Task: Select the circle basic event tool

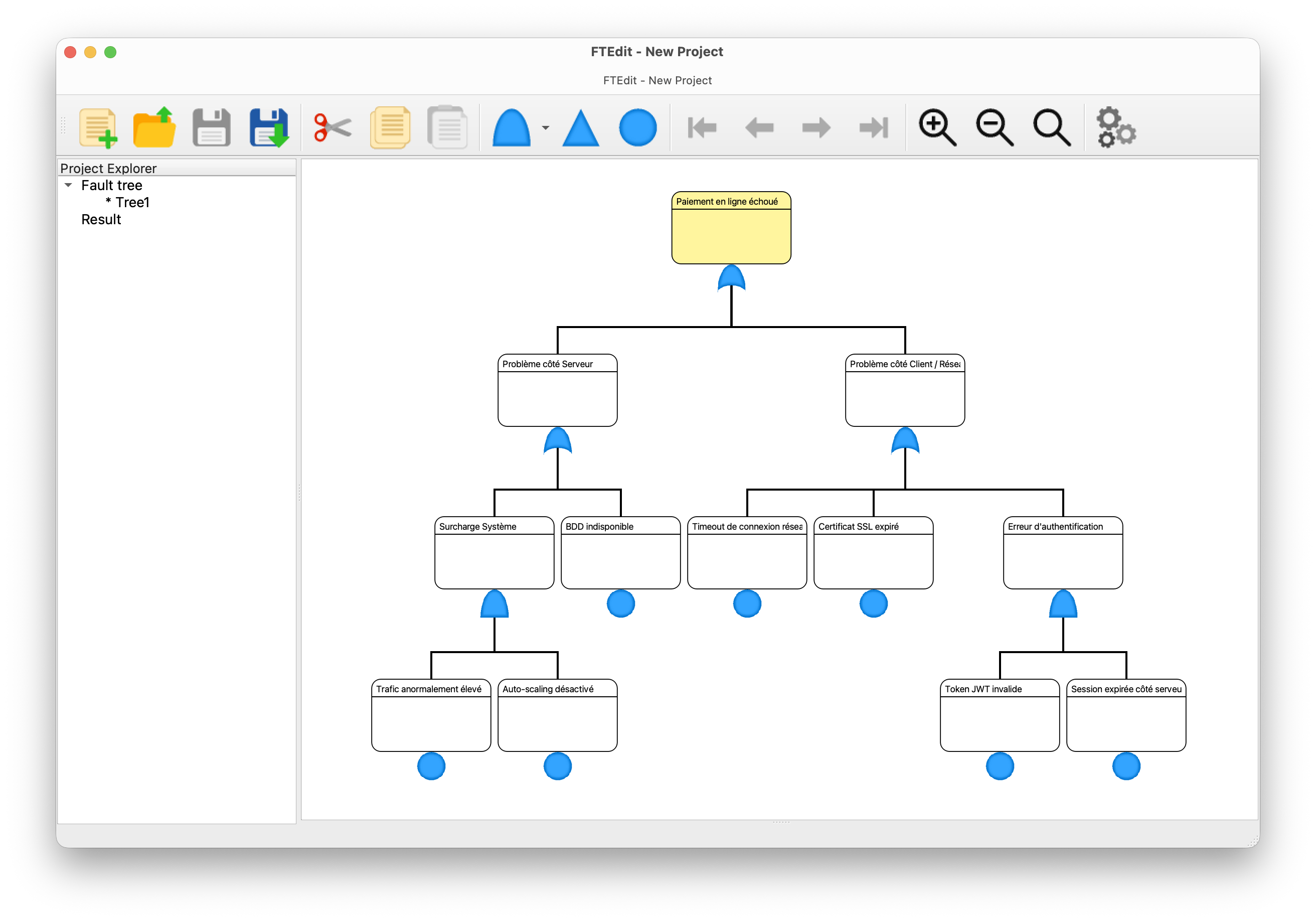Action: point(638,127)
